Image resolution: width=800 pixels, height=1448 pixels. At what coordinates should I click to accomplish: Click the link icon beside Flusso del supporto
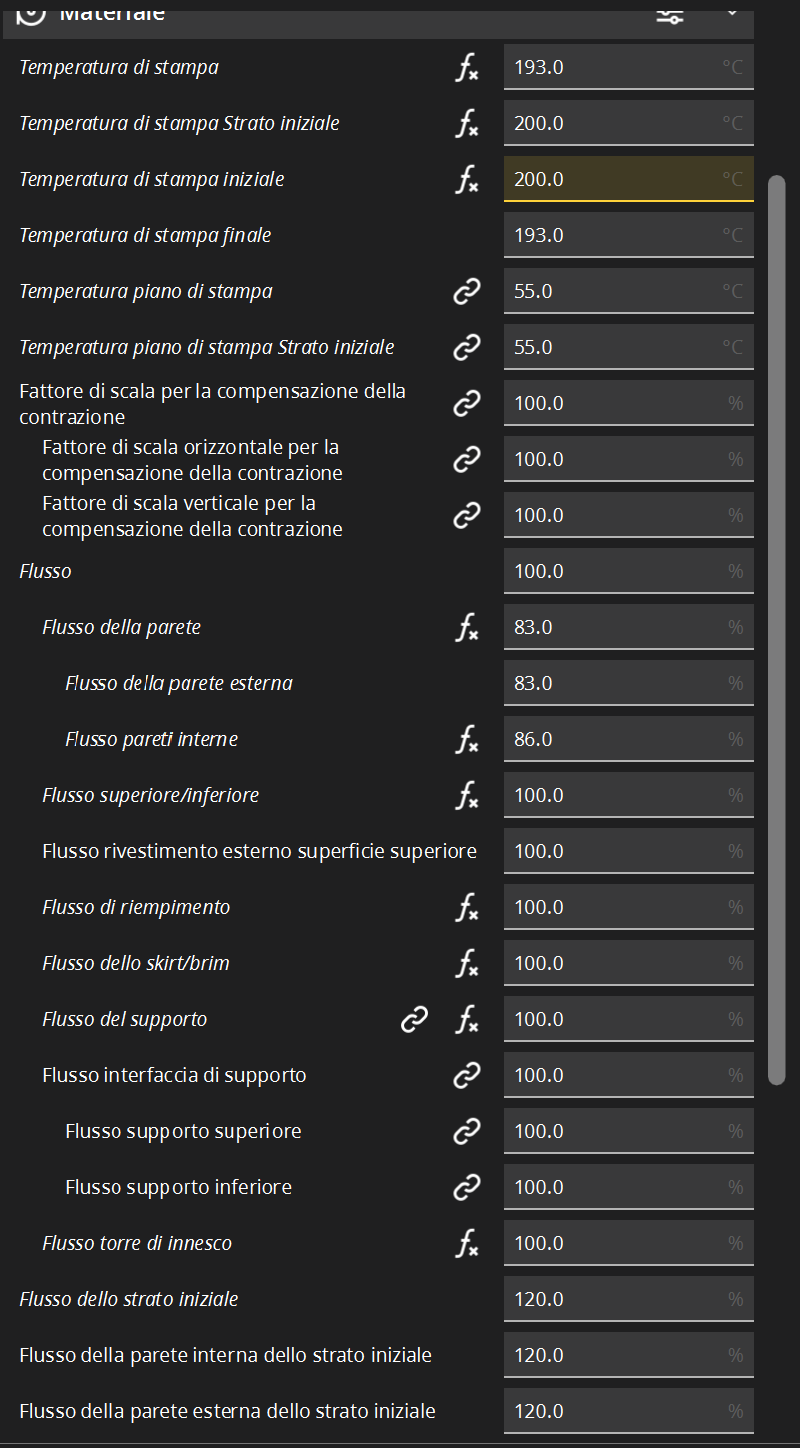point(414,1020)
